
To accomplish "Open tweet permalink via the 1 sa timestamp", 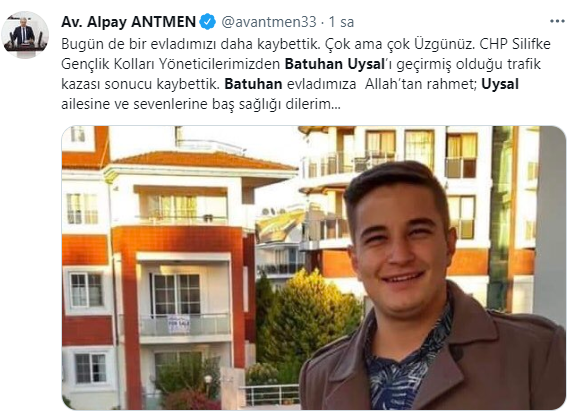I will (341, 22).
